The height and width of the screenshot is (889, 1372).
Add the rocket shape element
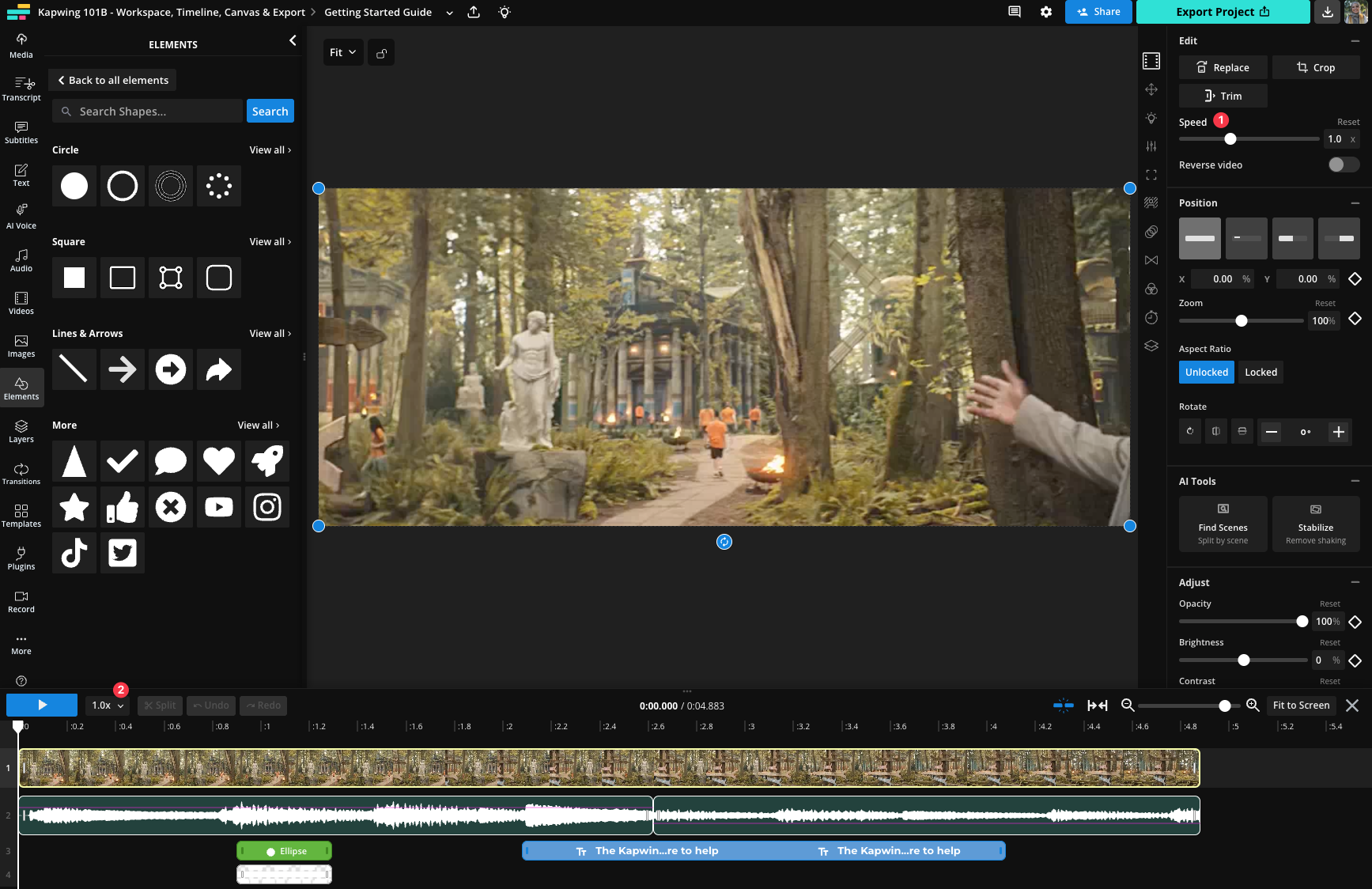267,461
